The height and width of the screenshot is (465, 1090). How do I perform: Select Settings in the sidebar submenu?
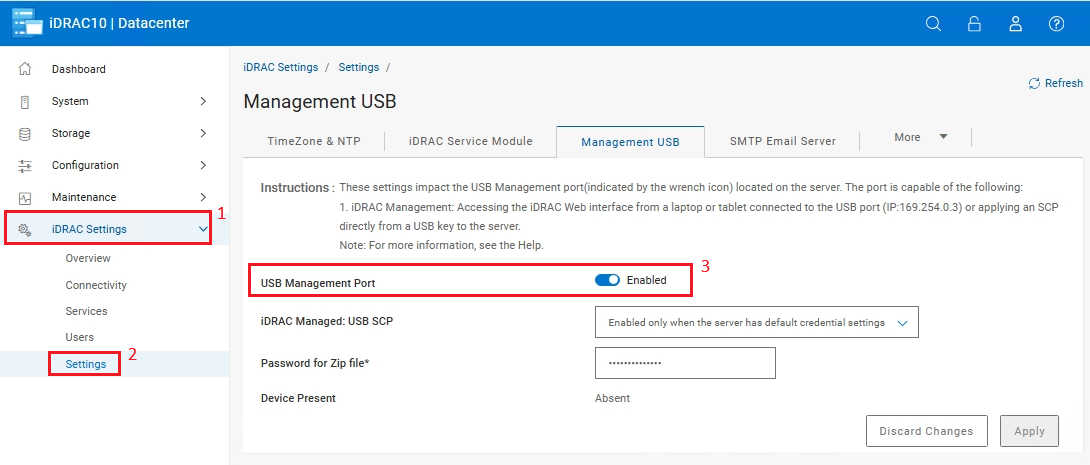pos(86,364)
